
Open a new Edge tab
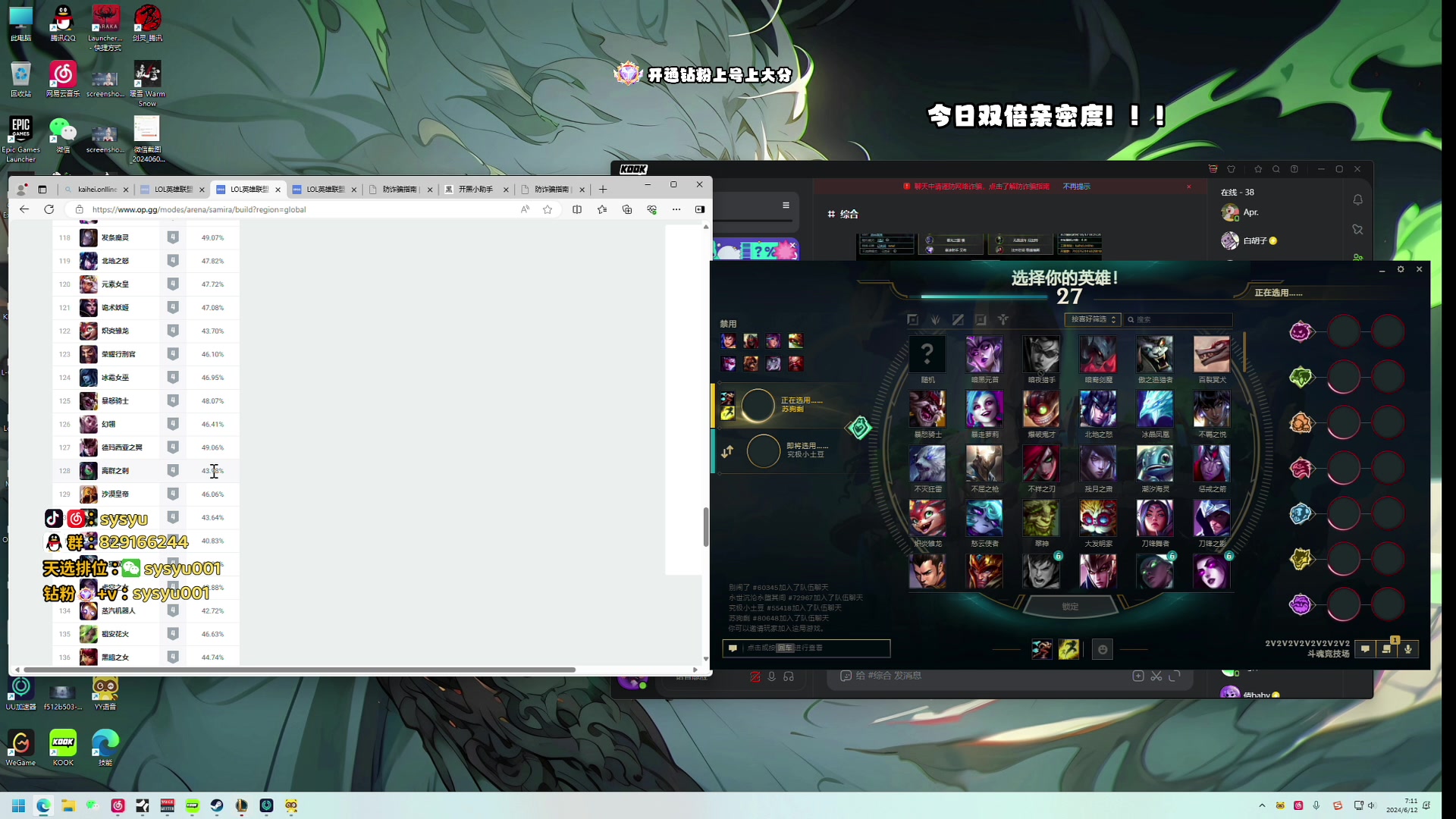click(603, 190)
